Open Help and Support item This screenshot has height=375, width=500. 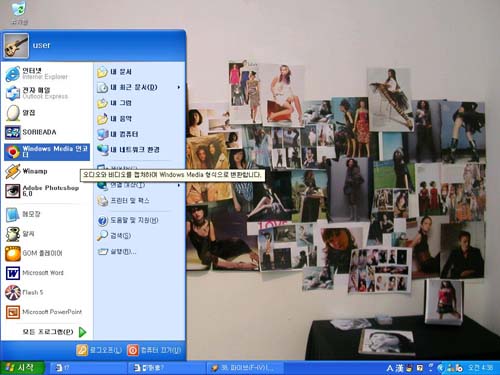click(139, 220)
